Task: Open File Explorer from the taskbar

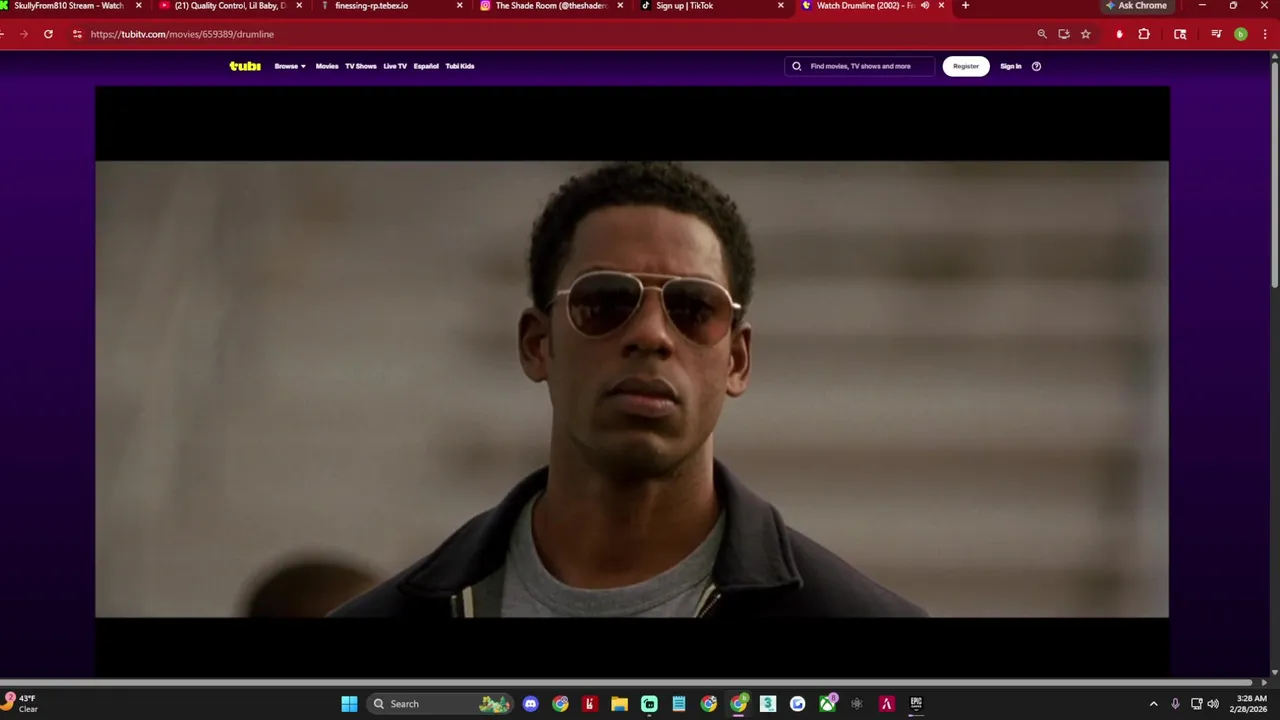Action: (619, 704)
